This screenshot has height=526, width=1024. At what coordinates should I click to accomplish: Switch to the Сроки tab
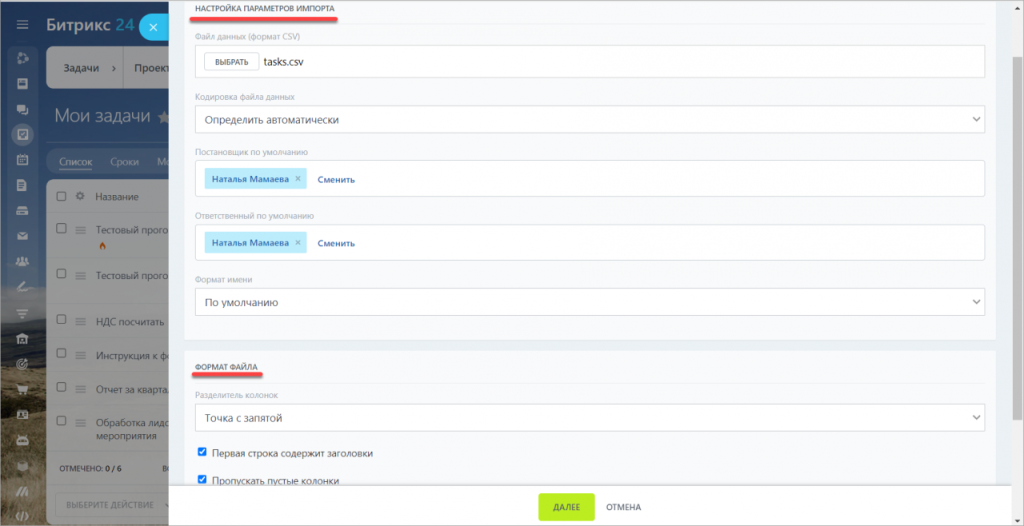(x=124, y=161)
